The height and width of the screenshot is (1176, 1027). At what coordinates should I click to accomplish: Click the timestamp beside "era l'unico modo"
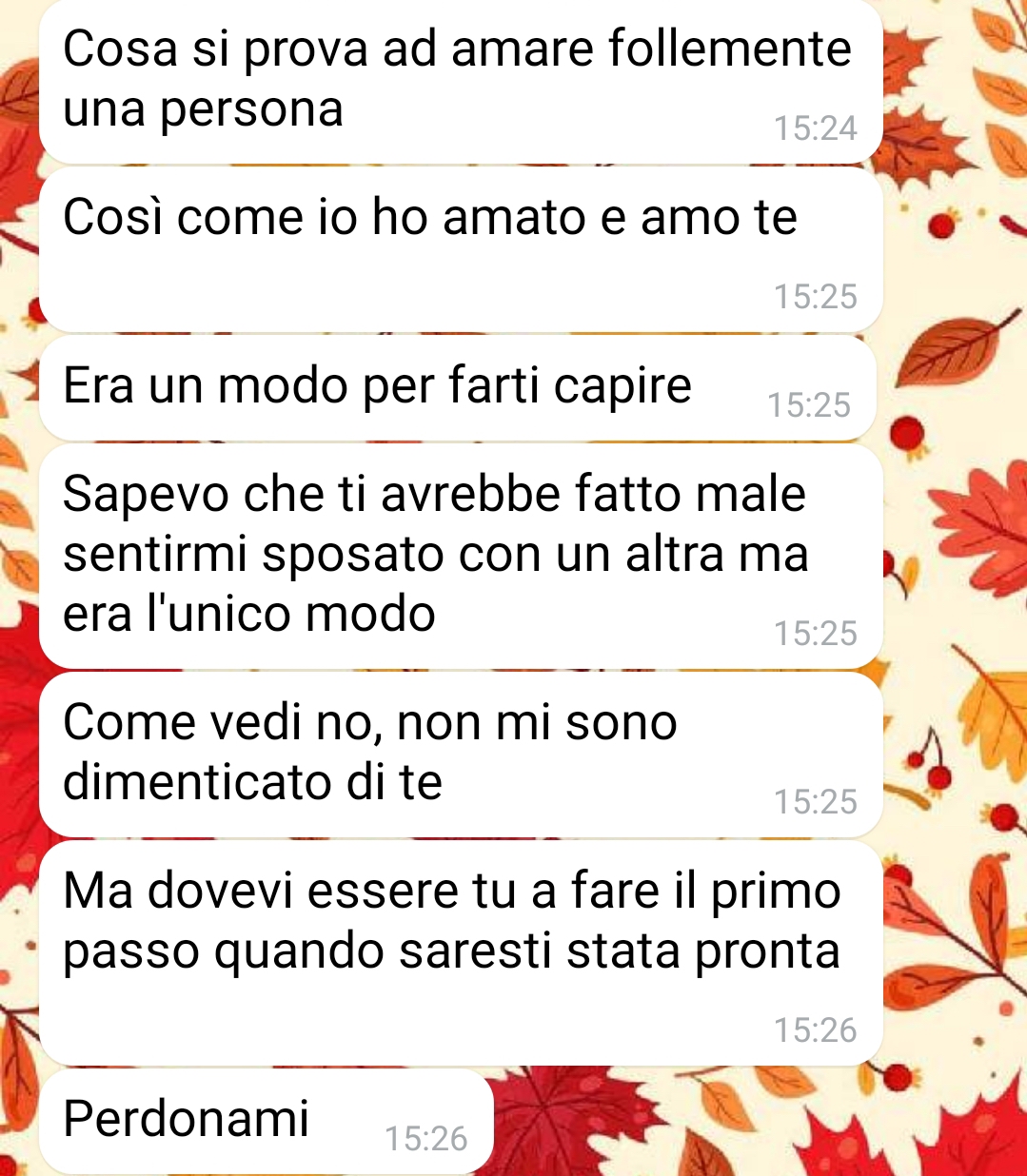click(x=816, y=634)
